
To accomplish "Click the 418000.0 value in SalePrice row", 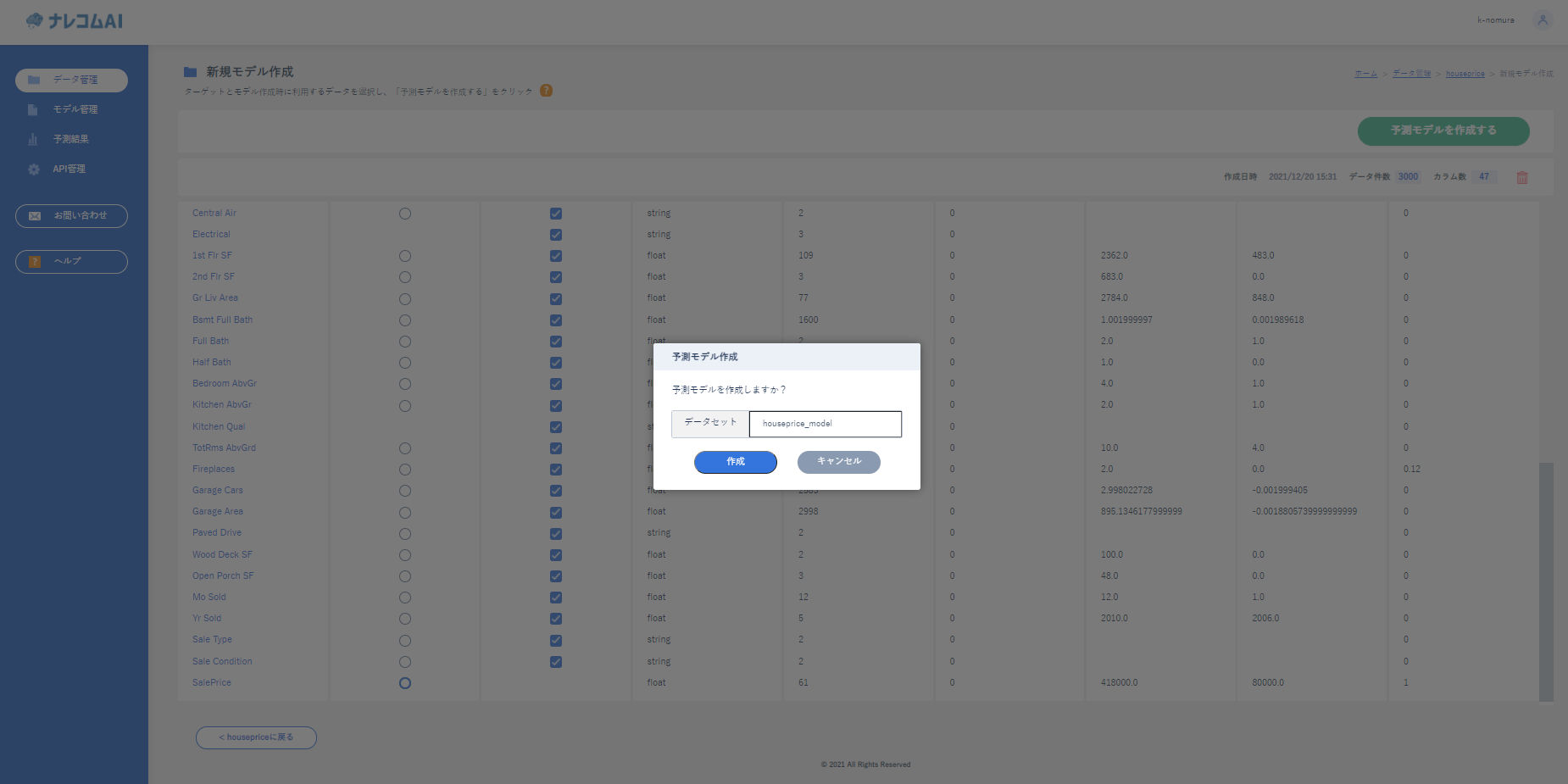I will click(x=1119, y=683).
